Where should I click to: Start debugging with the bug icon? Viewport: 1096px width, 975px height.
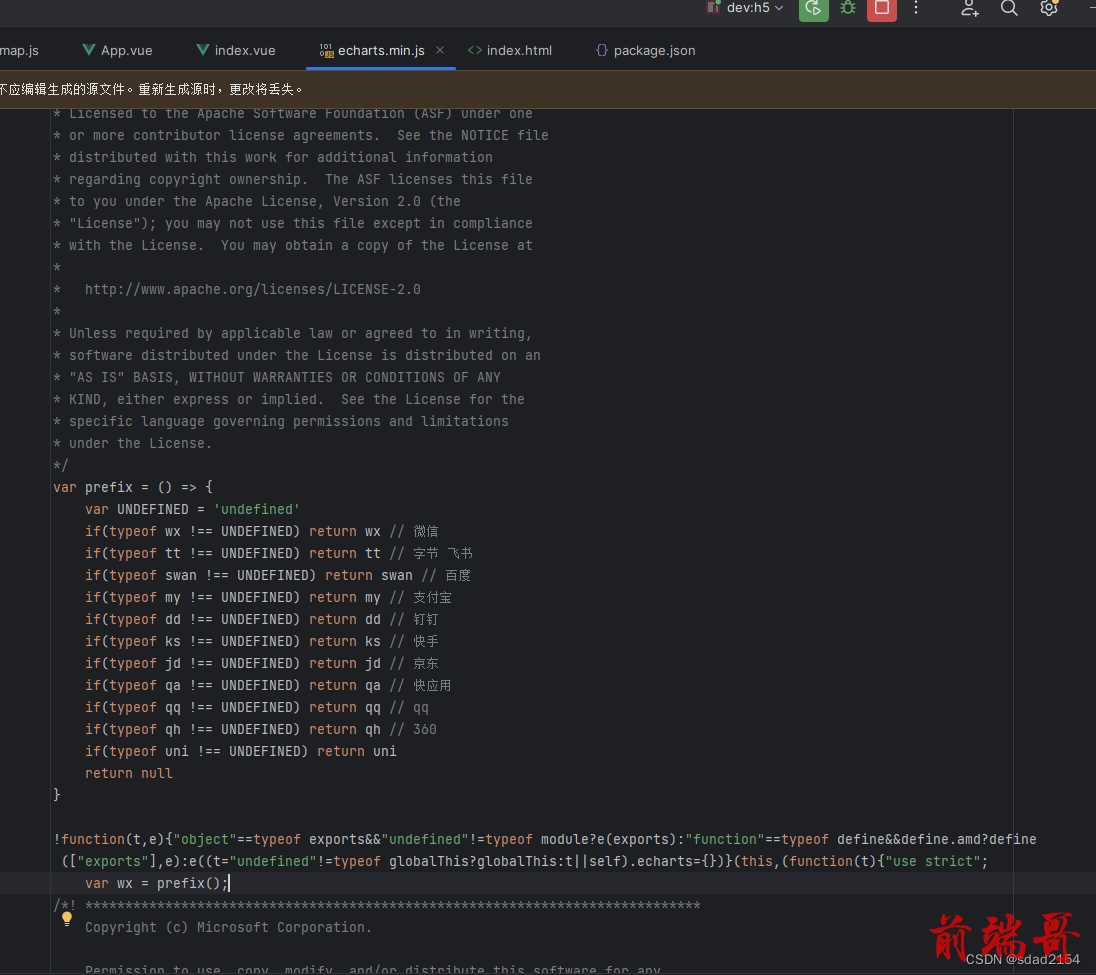(848, 8)
